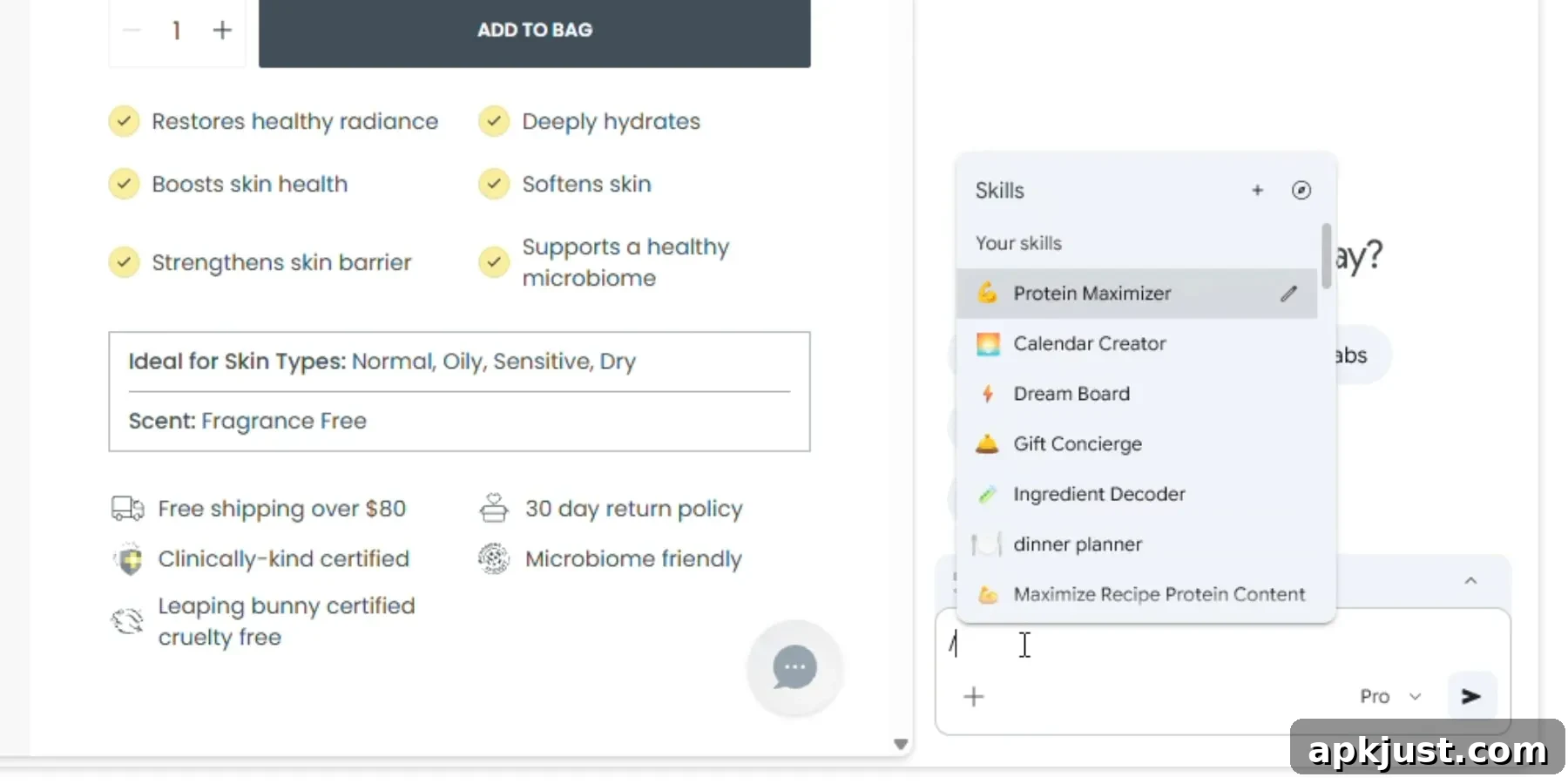Click the Deeply hydrates checkmark
Viewport: 1568px width, 784px height.
tap(494, 121)
